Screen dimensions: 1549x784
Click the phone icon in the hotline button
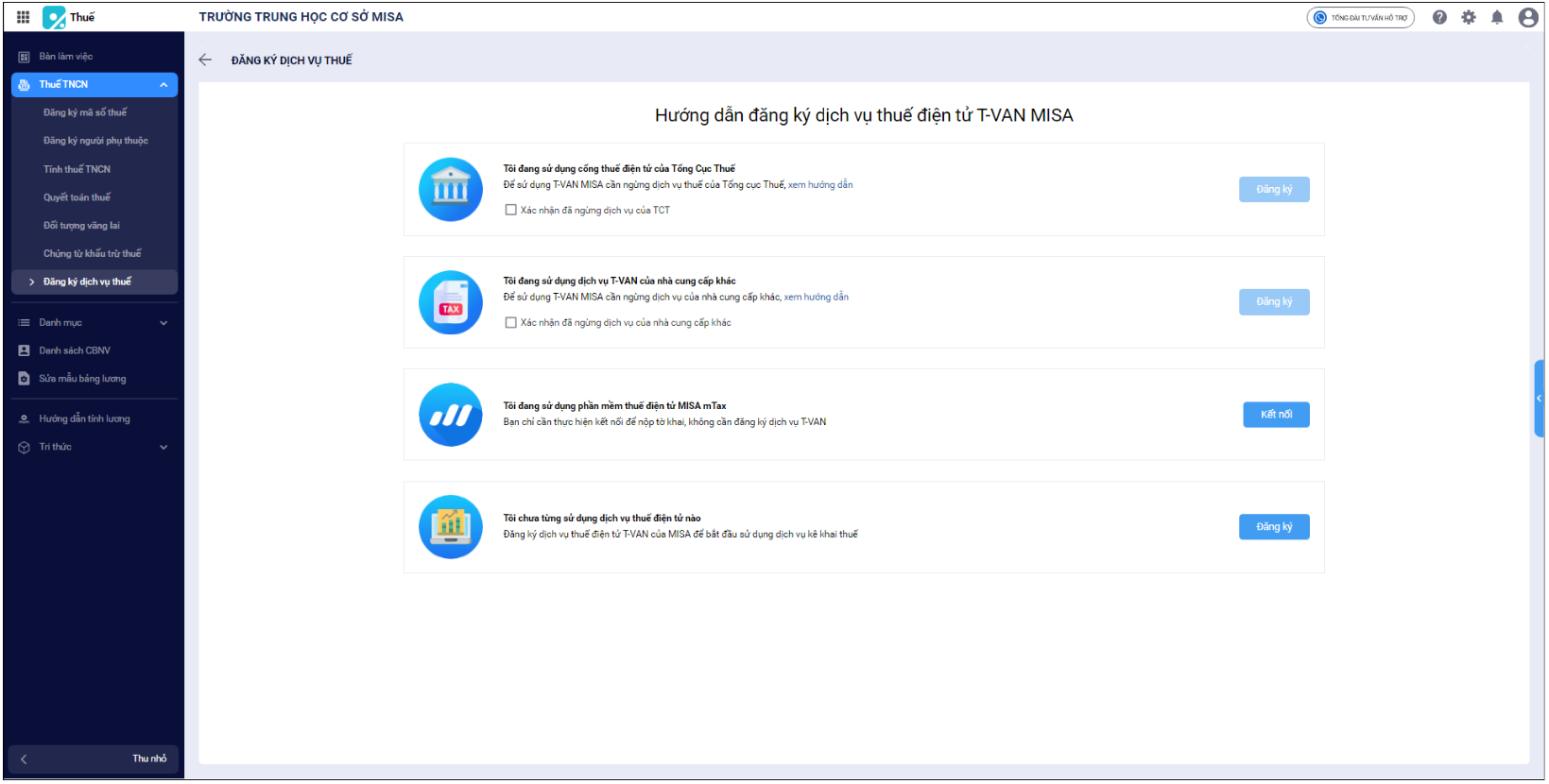[x=1320, y=17]
